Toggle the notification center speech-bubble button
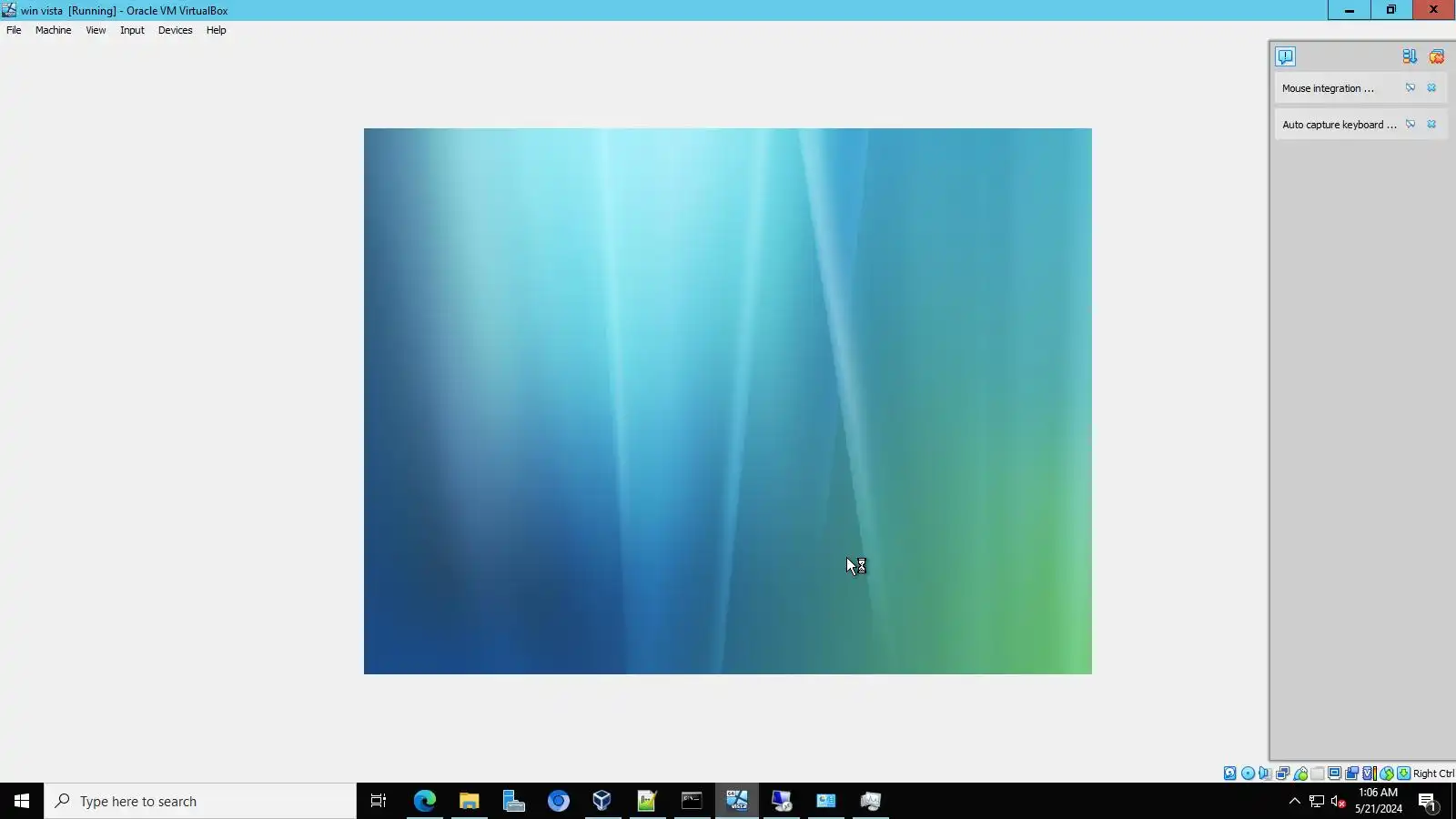 pos(1285,56)
